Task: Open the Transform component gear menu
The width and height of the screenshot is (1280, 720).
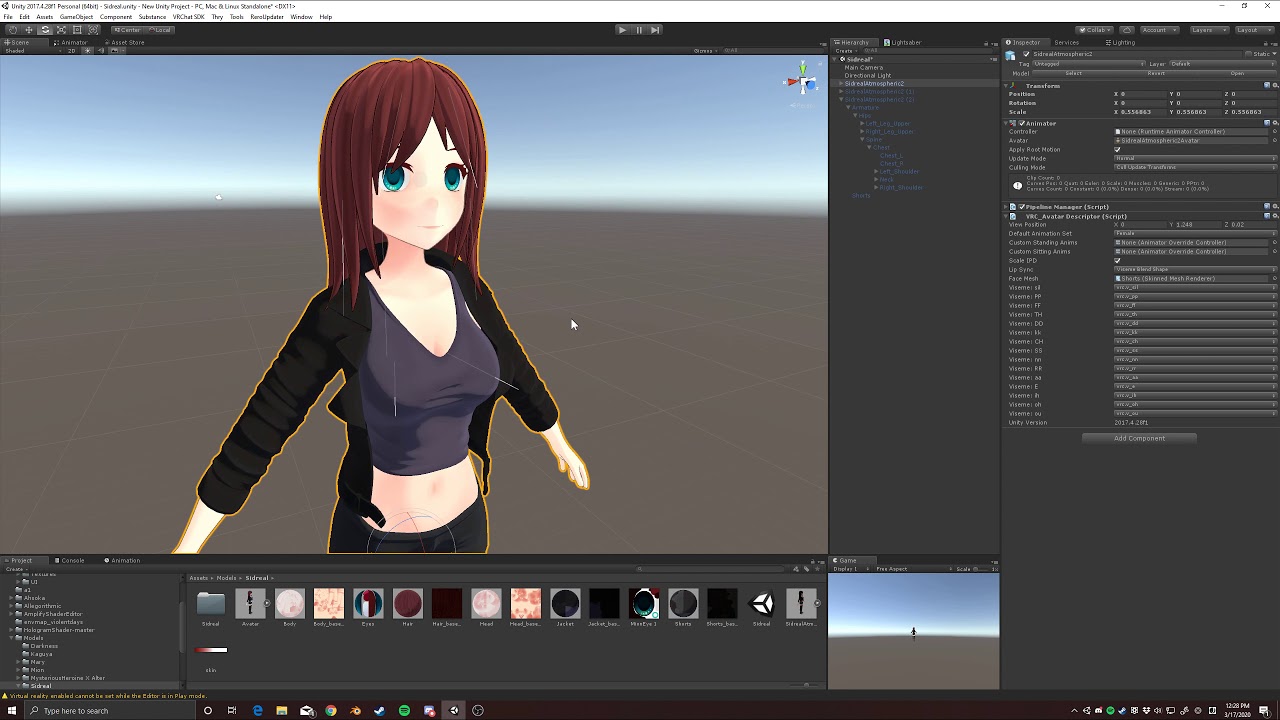Action: pyautogui.click(x=1273, y=86)
